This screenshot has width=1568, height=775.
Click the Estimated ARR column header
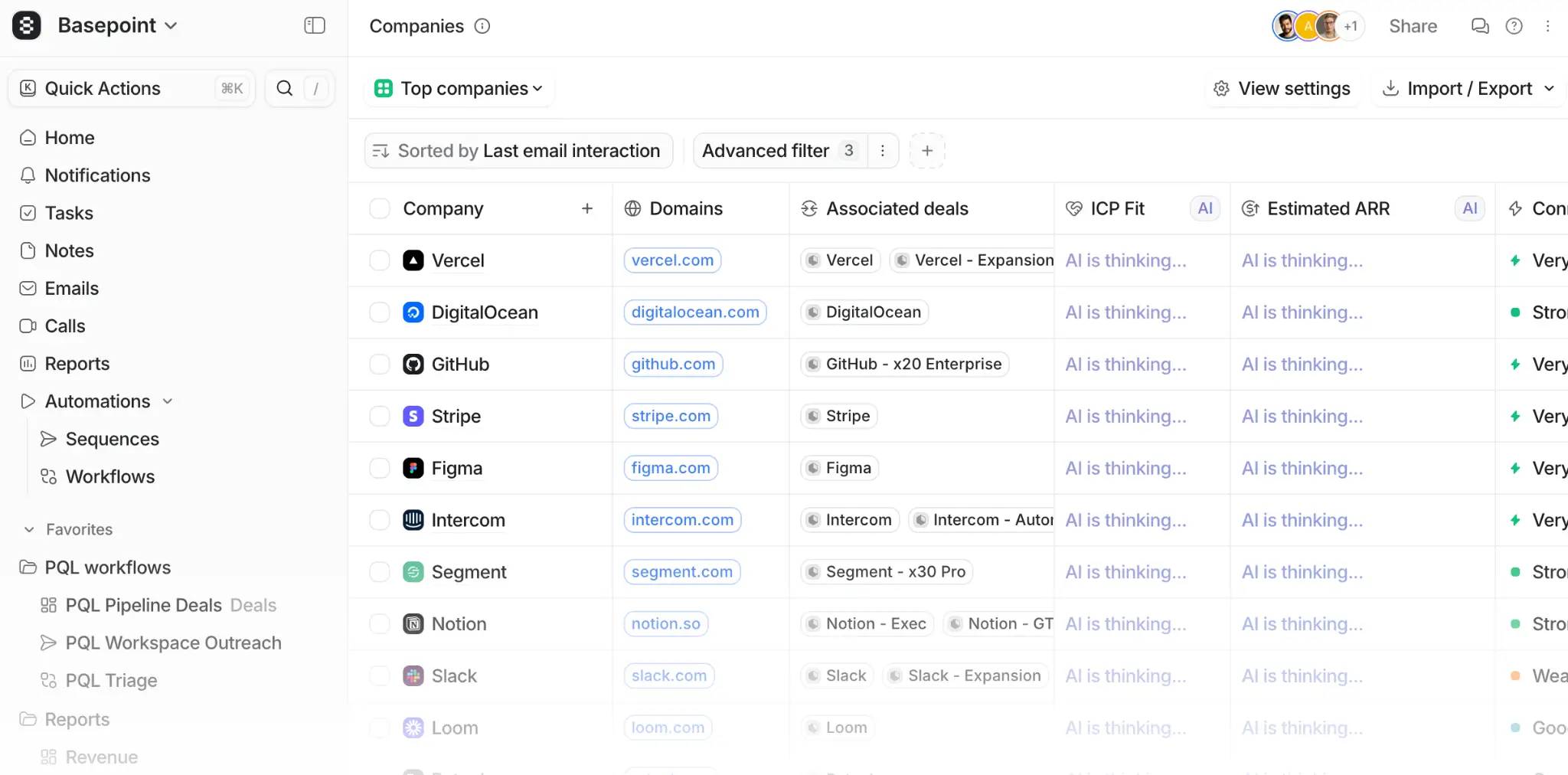tap(1362, 208)
